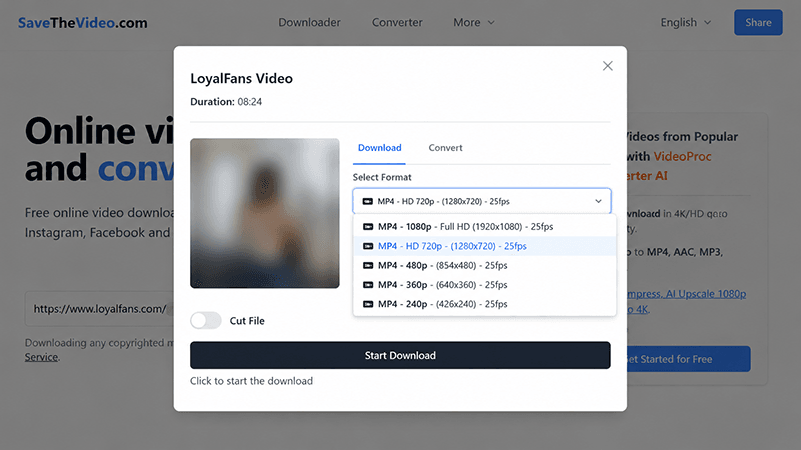Click the LoyalFans Video title
Image resolution: width=801 pixels, height=450 pixels.
coord(242,78)
